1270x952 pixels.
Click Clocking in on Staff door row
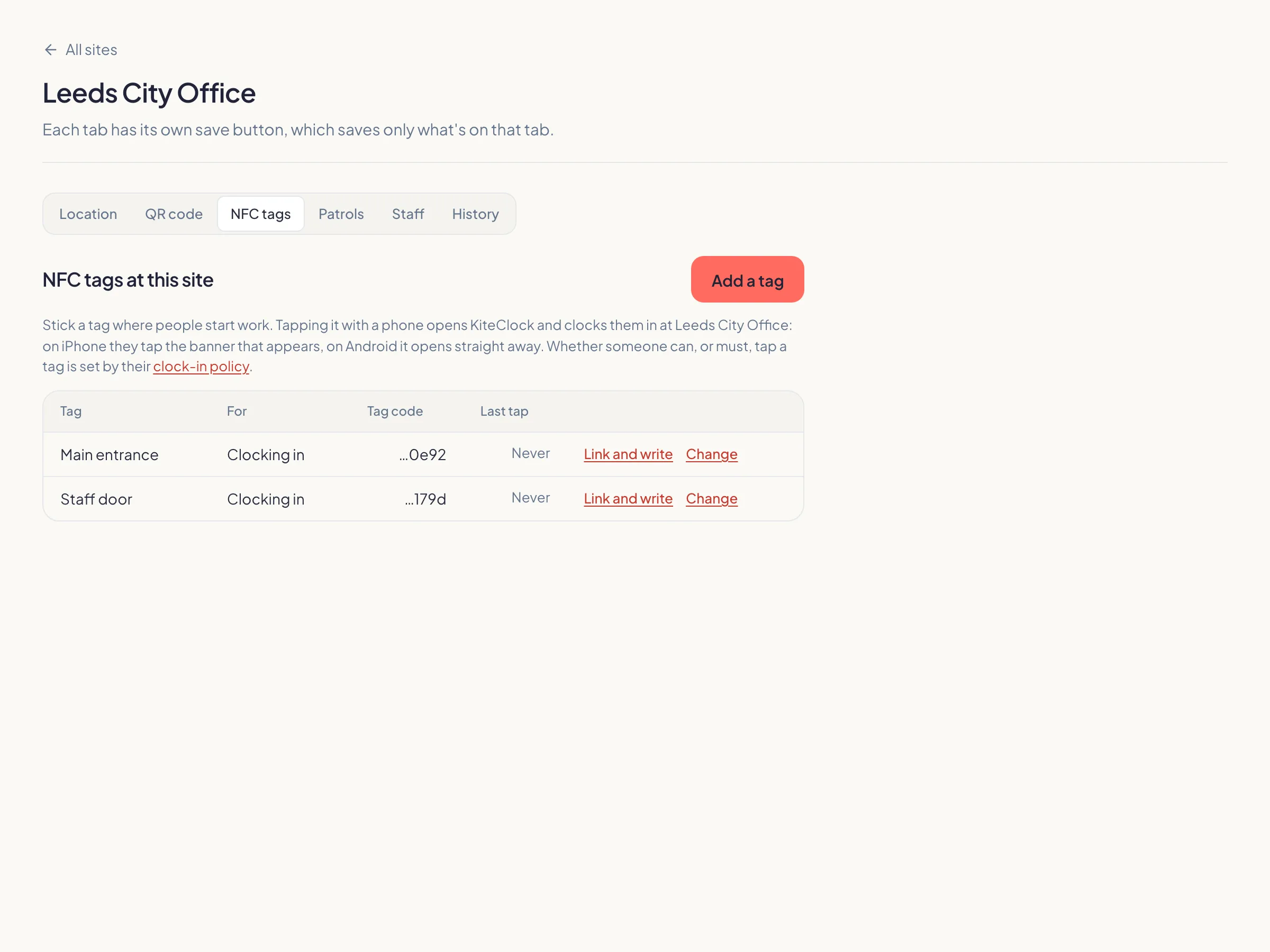pos(265,499)
